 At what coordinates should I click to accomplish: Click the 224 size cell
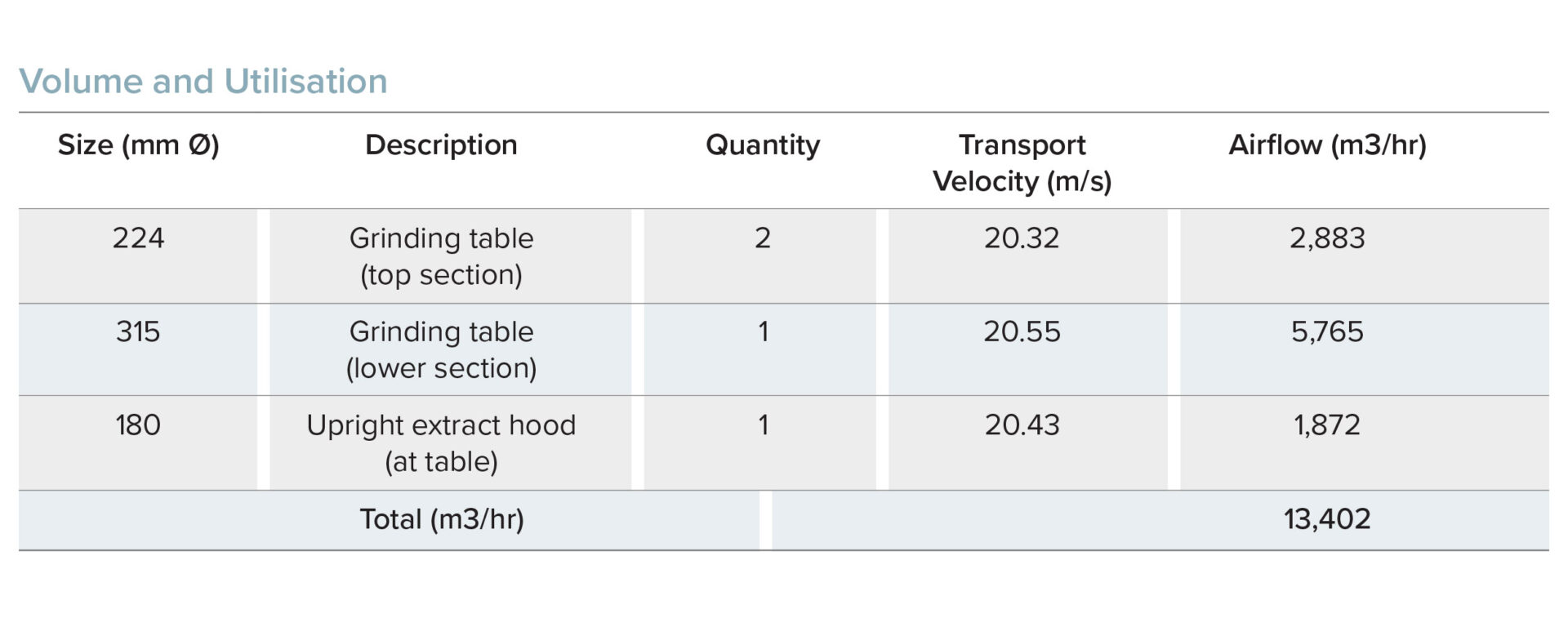pos(138,238)
